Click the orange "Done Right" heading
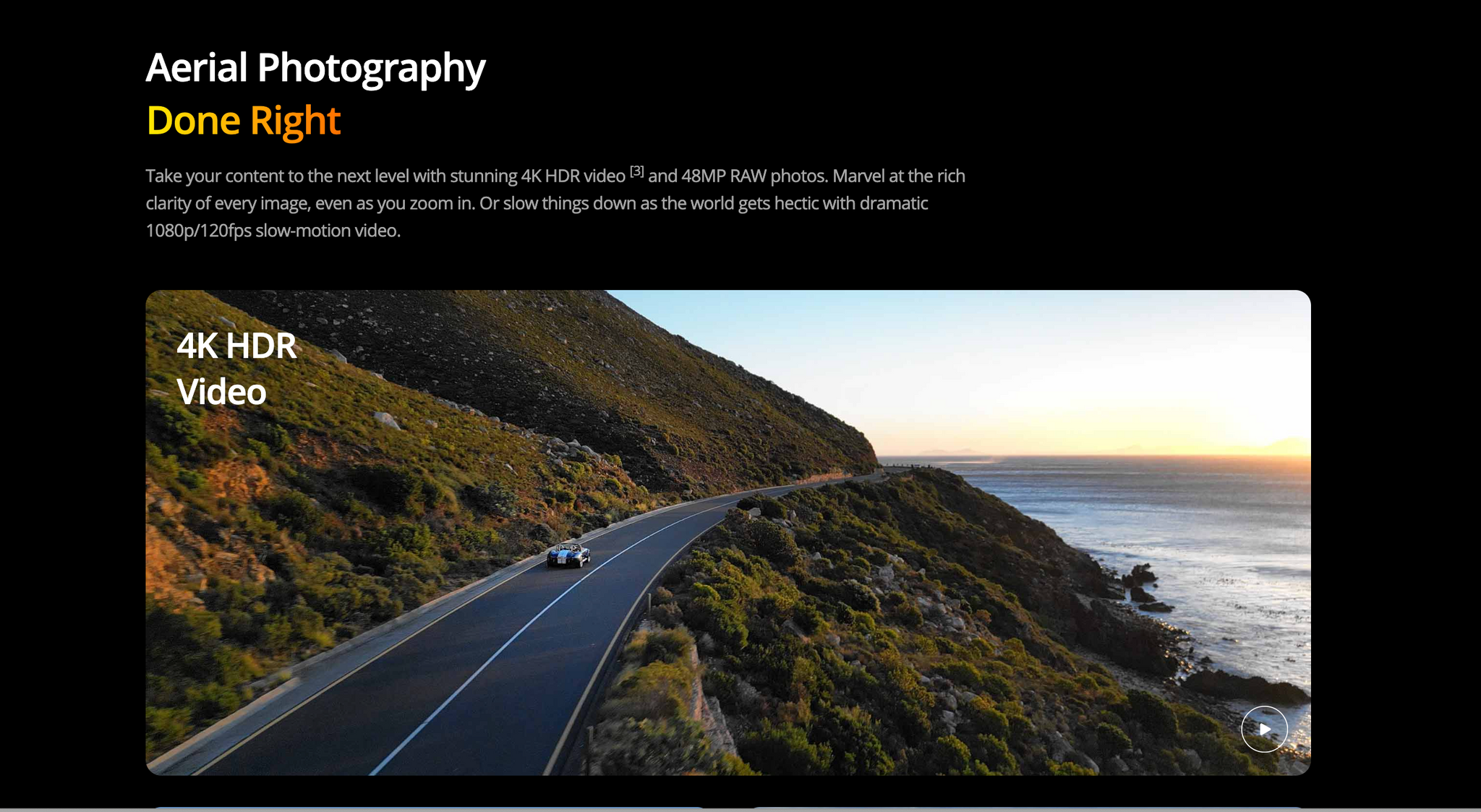The image size is (1481, 812). point(243,121)
